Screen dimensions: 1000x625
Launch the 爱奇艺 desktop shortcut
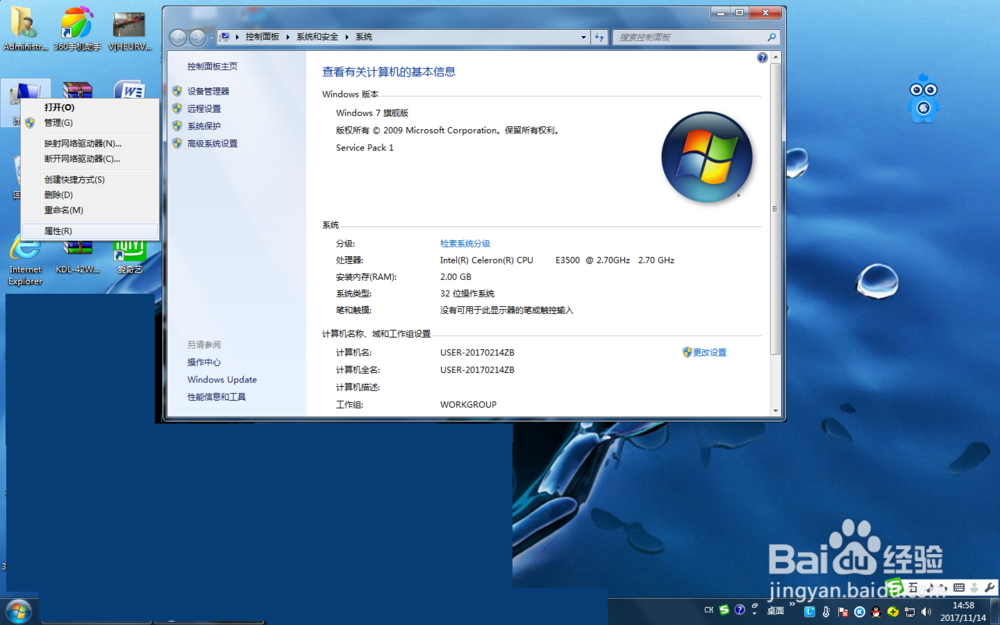[129, 258]
